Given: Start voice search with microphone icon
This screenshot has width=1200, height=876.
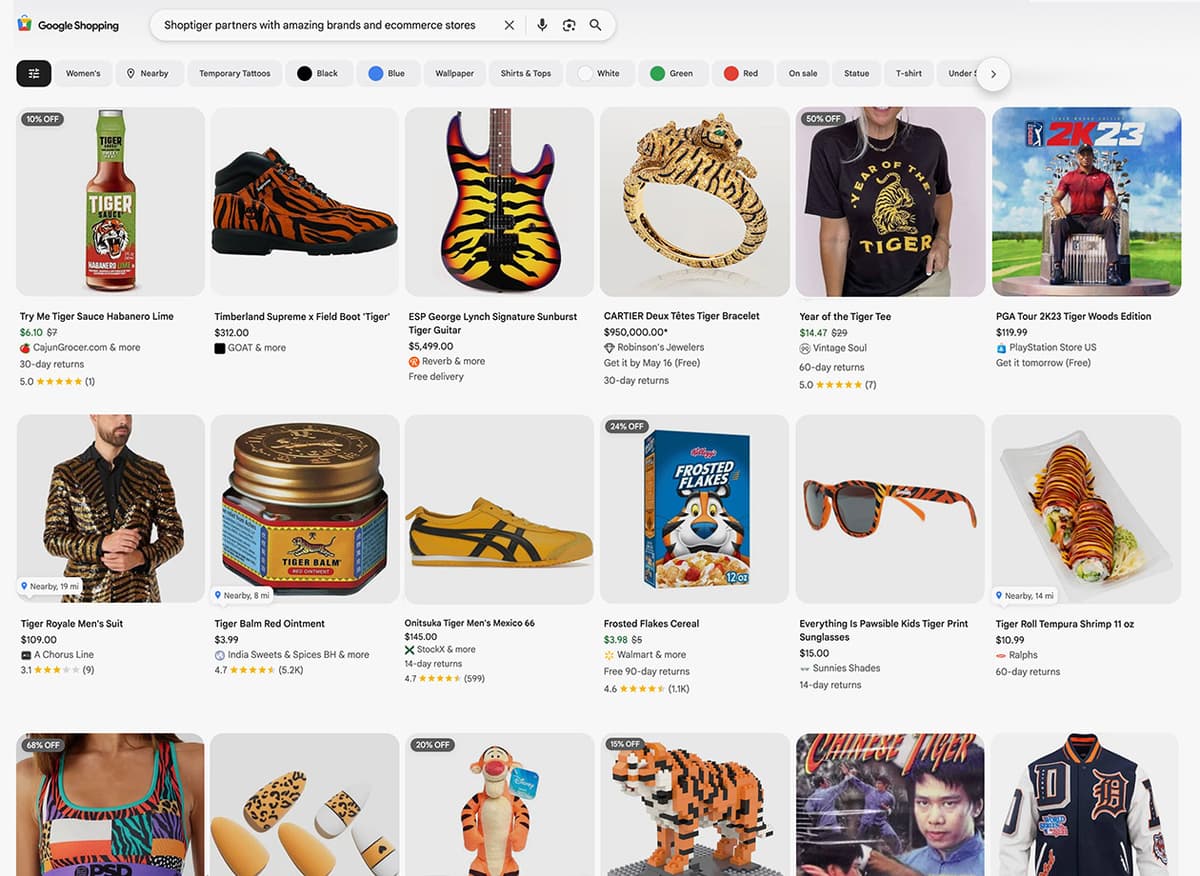Looking at the screenshot, I should (542, 25).
